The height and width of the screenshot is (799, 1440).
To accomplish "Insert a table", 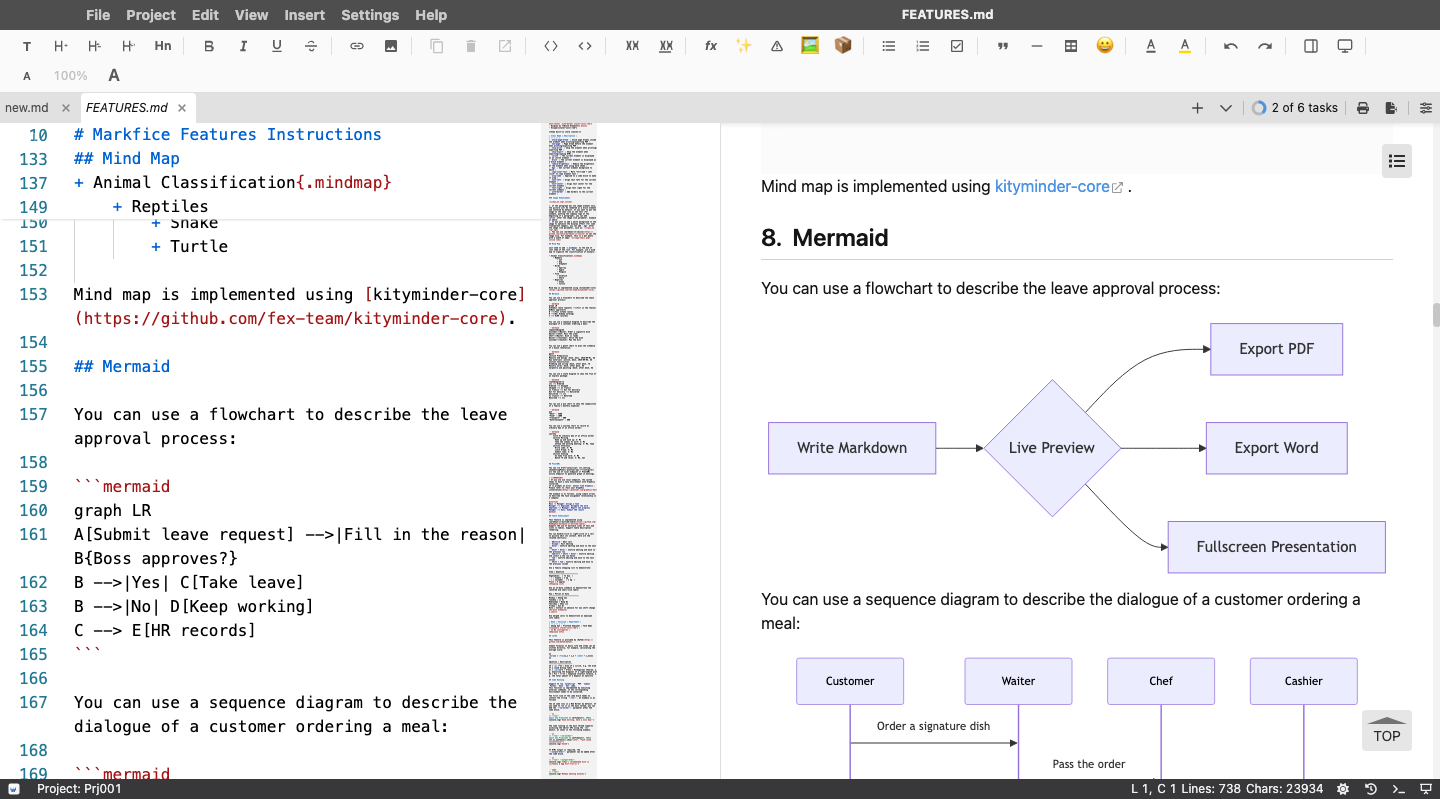I will click(1071, 46).
